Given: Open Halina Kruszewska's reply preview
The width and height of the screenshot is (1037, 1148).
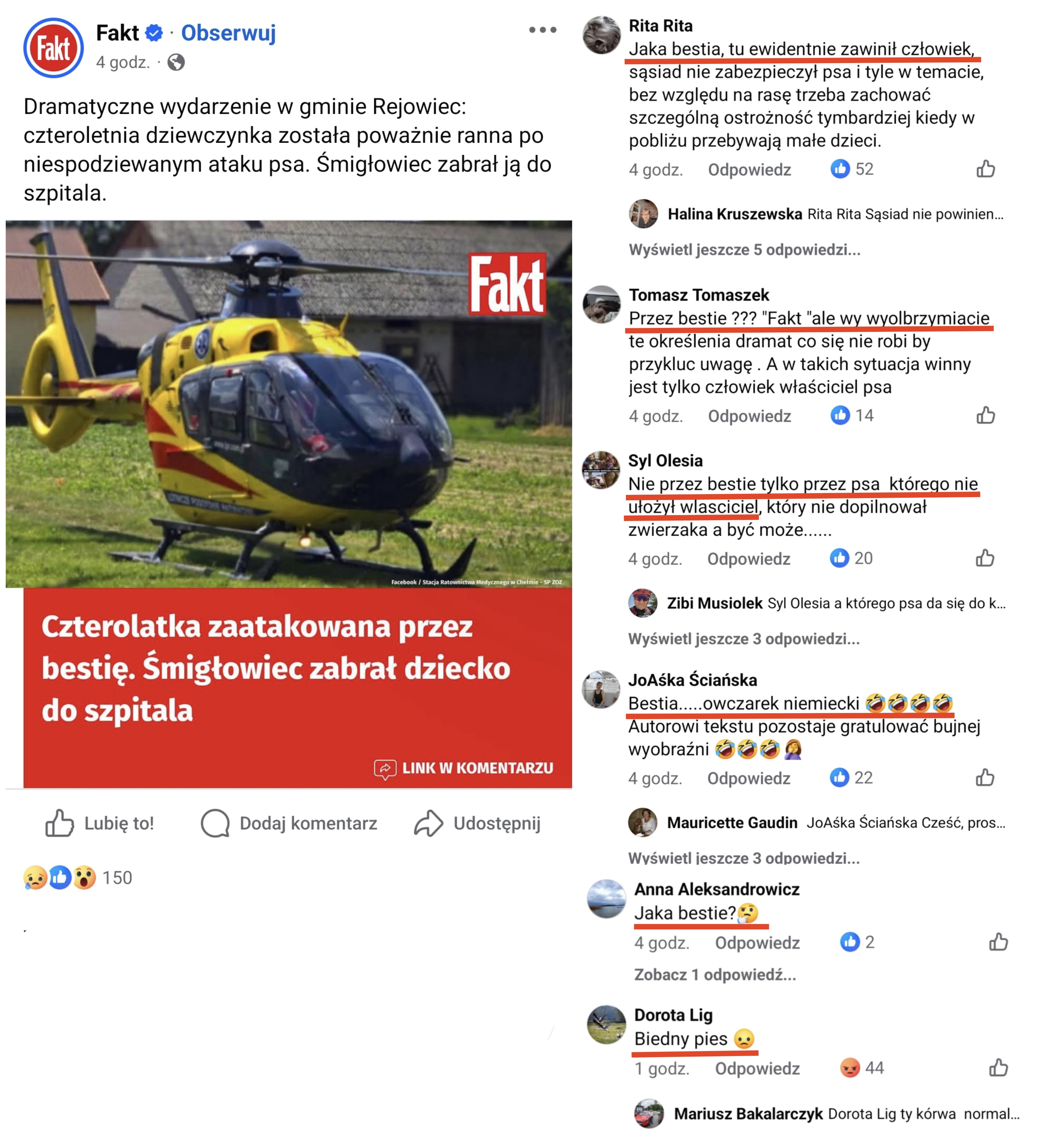Looking at the screenshot, I should 816,214.
